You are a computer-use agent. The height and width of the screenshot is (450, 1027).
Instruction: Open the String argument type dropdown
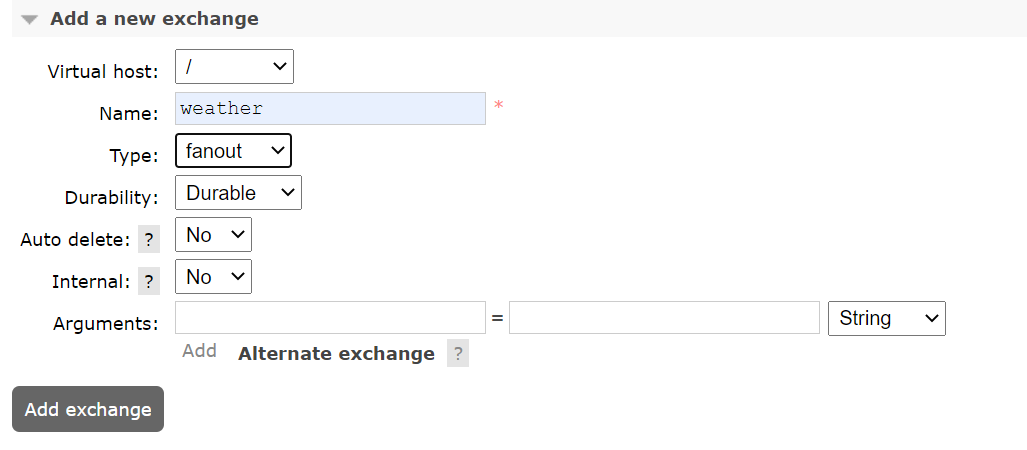coord(886,318)
